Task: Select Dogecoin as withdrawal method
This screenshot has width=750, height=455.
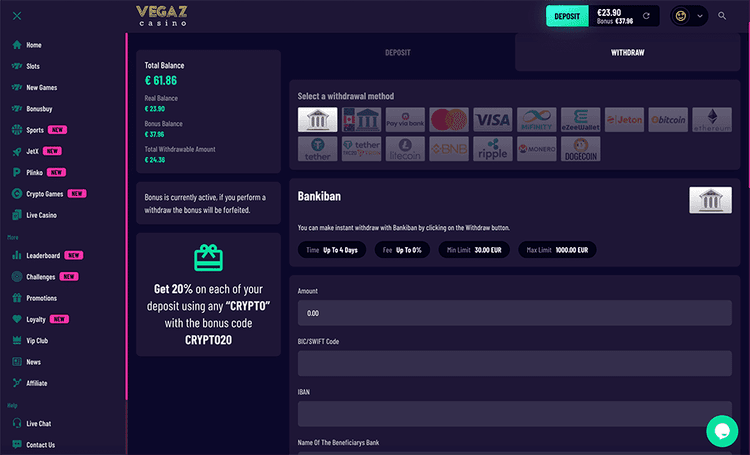Action: click(x=580, y=149)
